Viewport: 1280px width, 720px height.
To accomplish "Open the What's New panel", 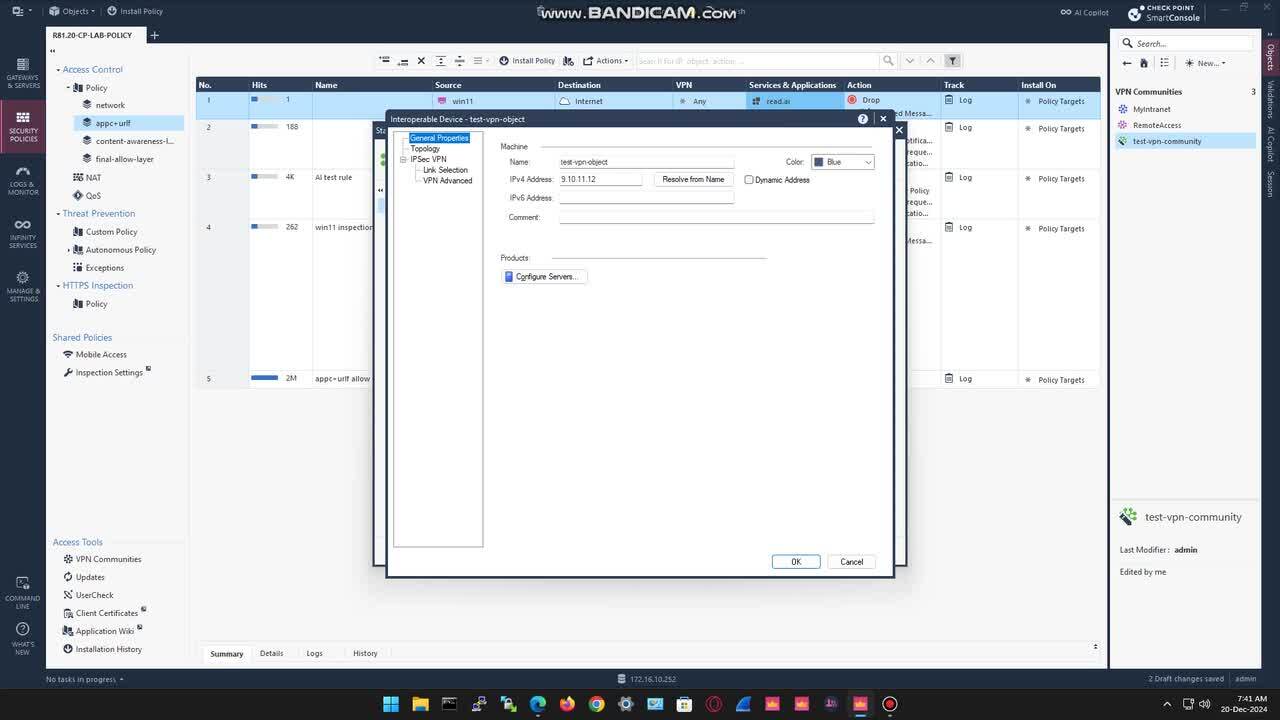I will [x=22, y=634].
